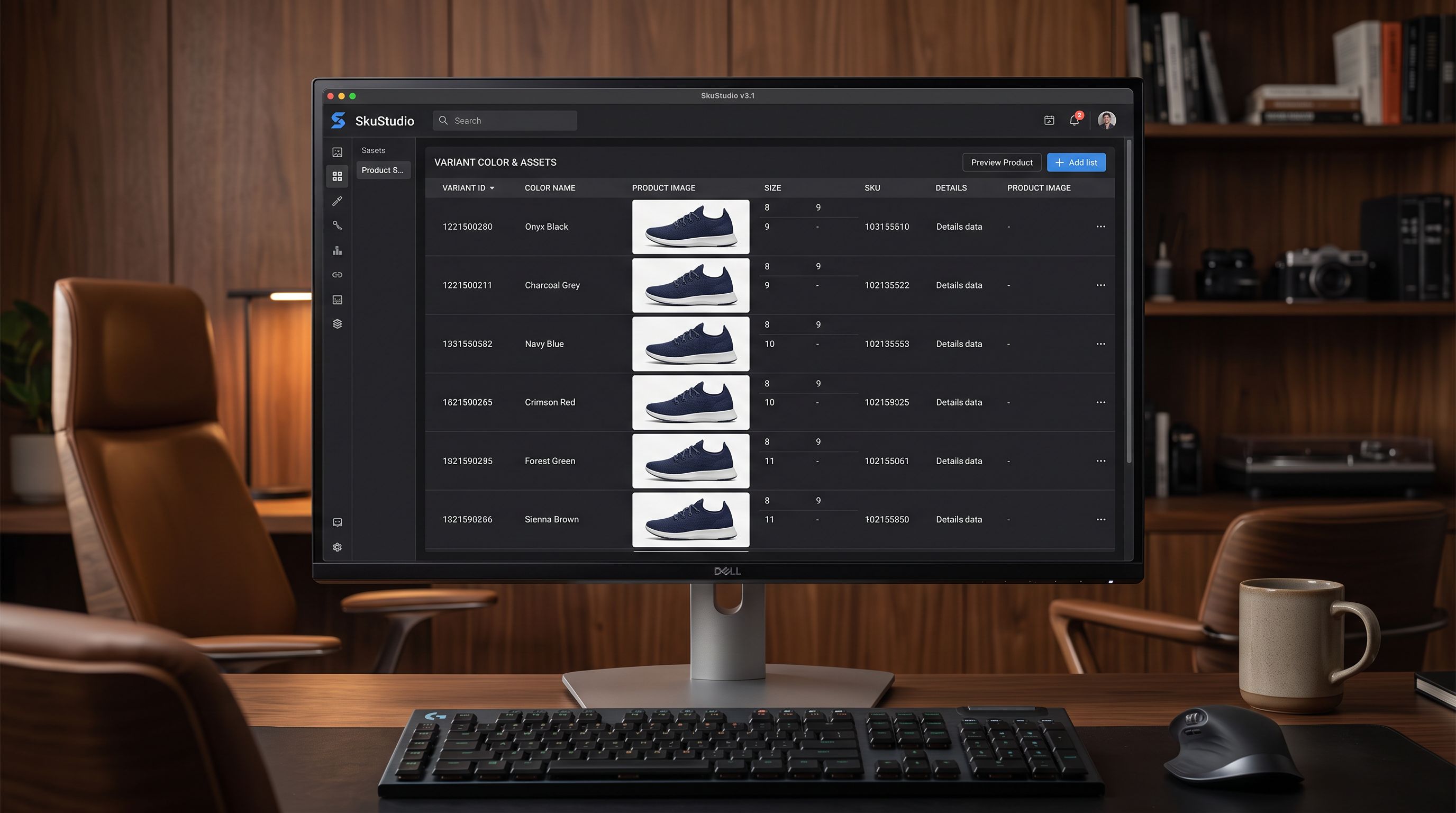This screenshot has width=1456, height=813.
Task: Open the wrench tools sidebar icon
Action: pyautogui.click(x=338, y=225)
